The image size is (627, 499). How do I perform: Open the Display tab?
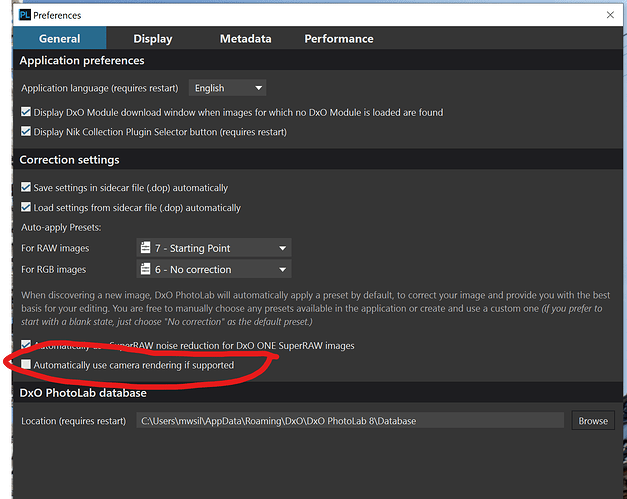pyautogui.click(x=153, y=38)
